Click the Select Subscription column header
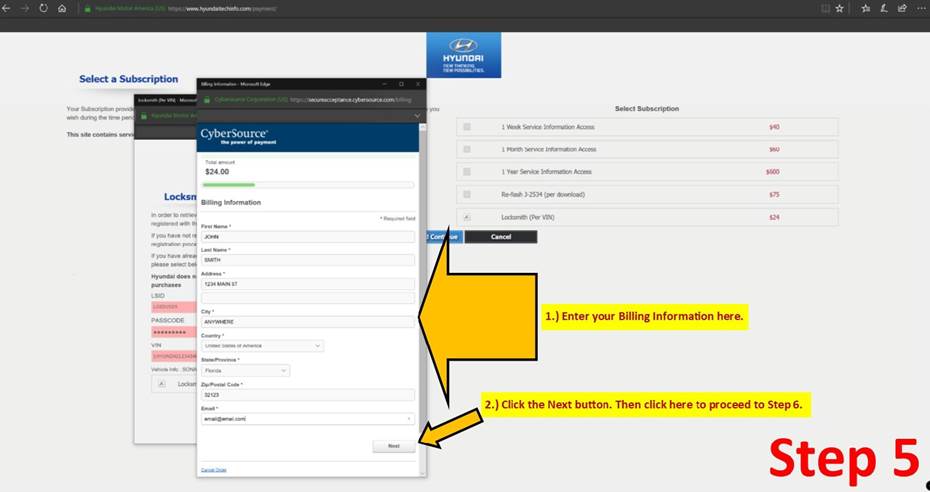Screen dimensions: 930x492 646,109
